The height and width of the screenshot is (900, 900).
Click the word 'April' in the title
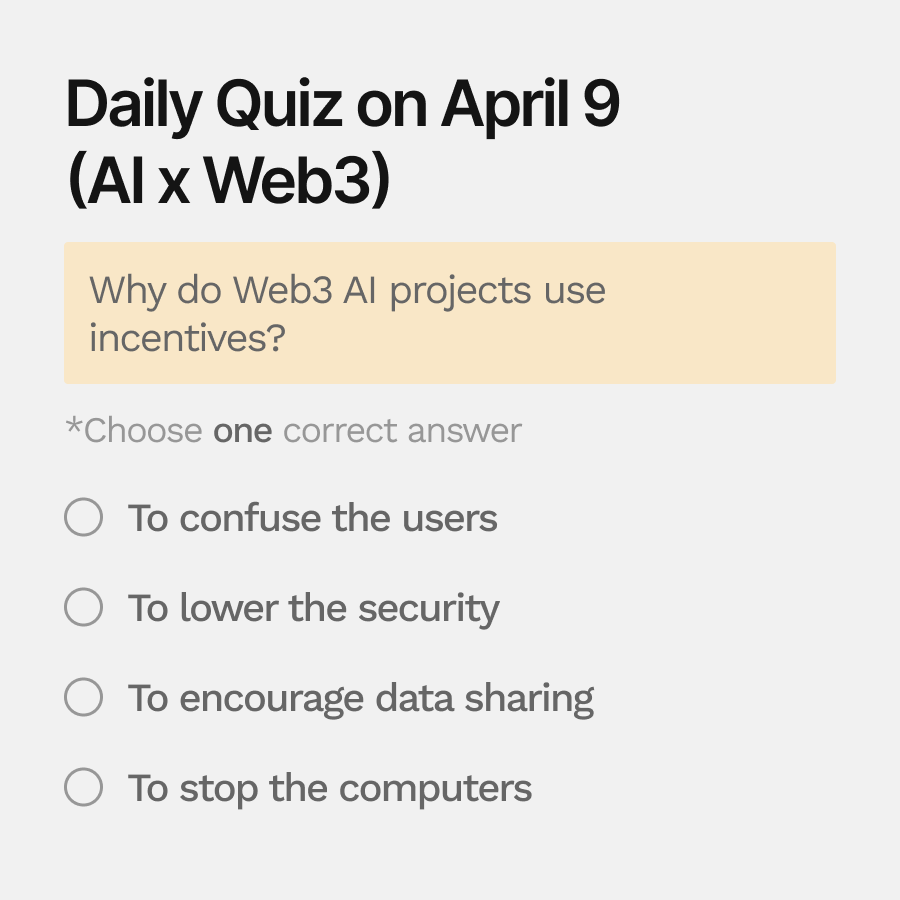coord(505,108)
